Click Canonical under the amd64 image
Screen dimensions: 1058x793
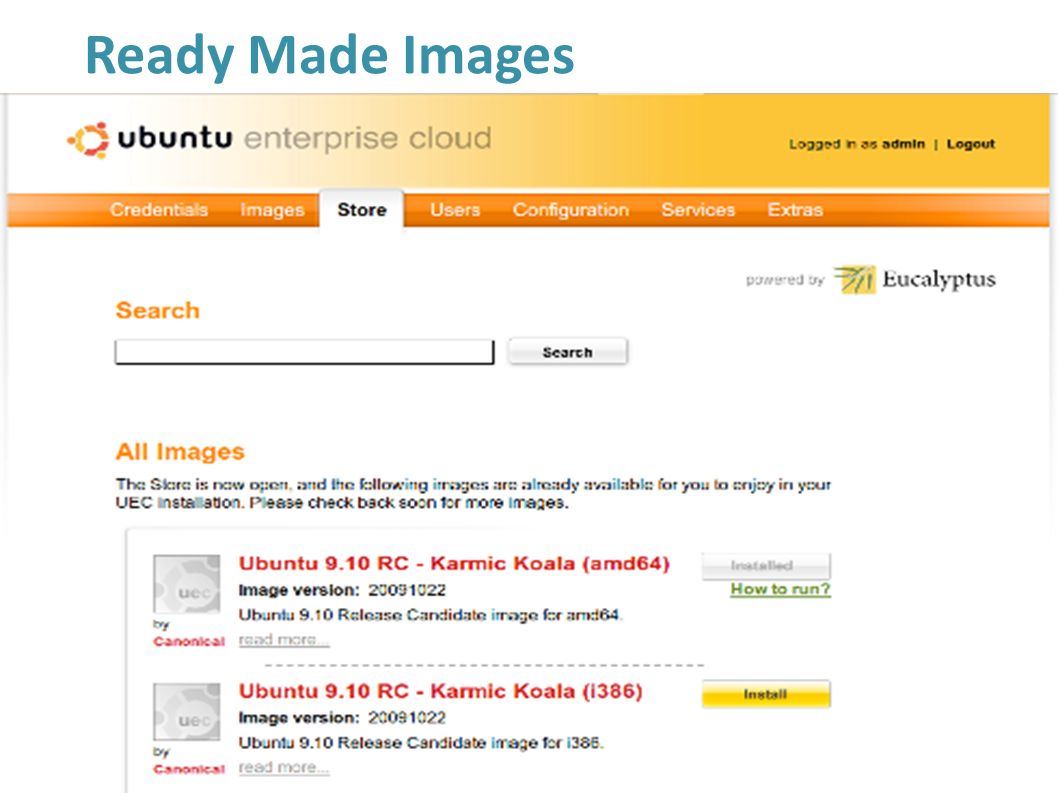(189, 642)
